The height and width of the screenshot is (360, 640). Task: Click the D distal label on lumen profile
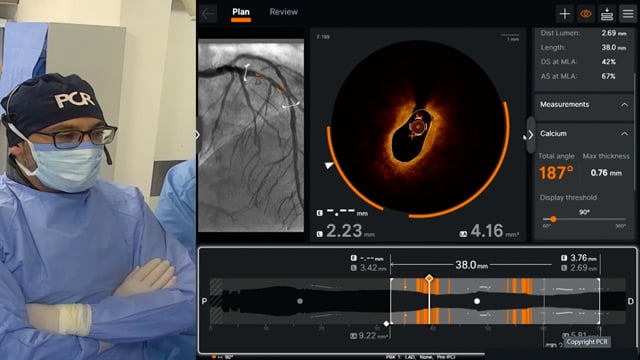tap(631, 301)
